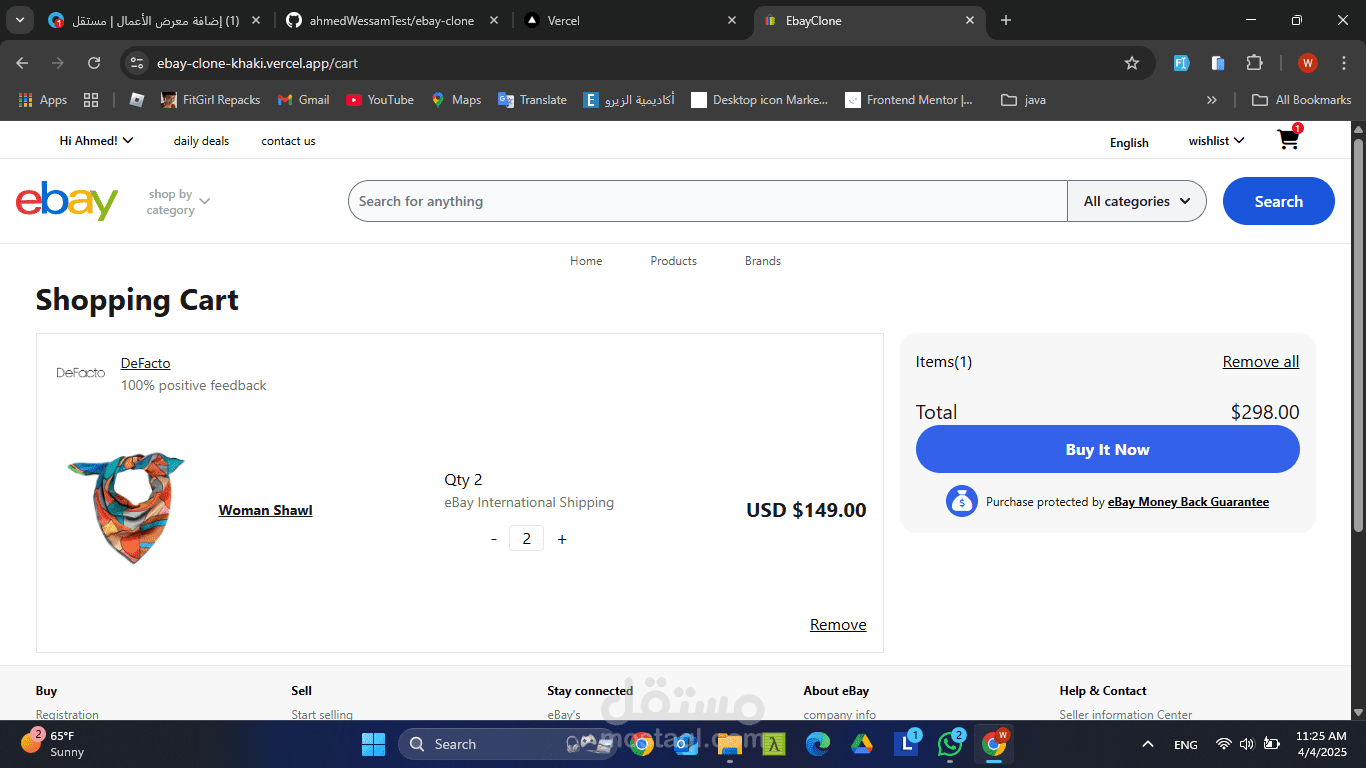Image resolution: width=1366 pixels, height=768 pixels.
Task: Decrease quantity with the minus button
Action: pyautogui.click(x=494, y=539)
